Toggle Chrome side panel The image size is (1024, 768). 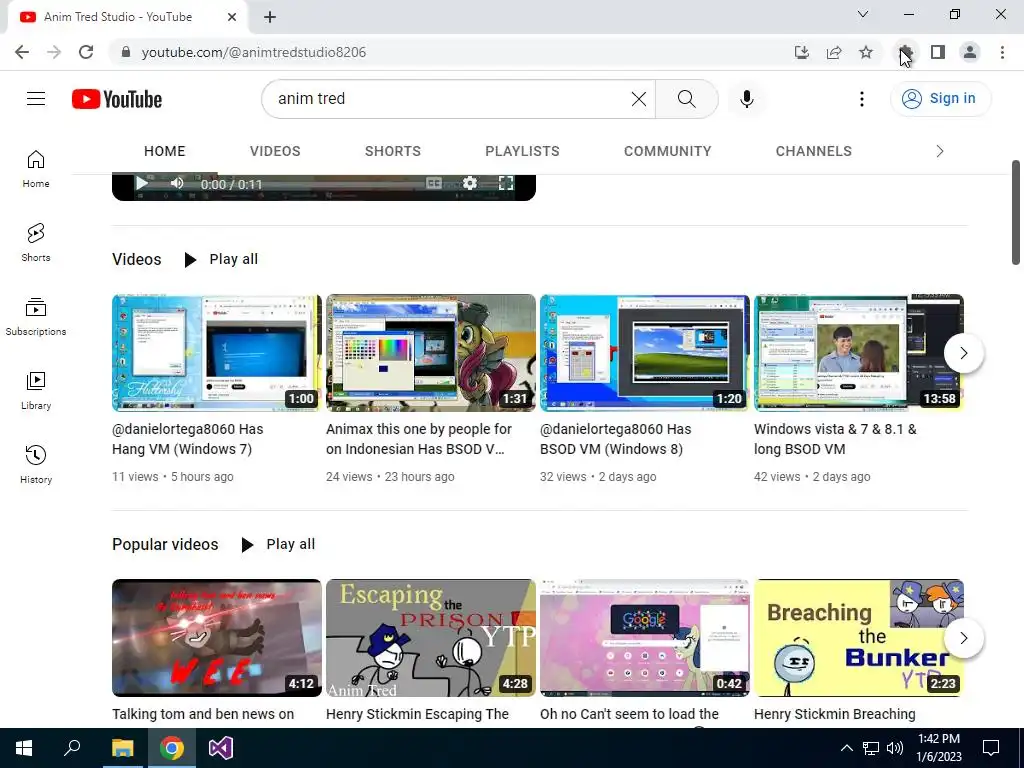coord(938,52)
